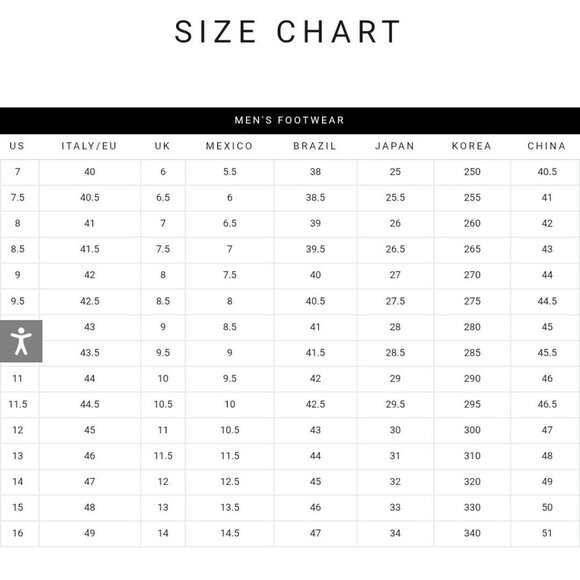Select US size 16 cell
Viewport: 580px width, 580px height.
coord(20,533)
